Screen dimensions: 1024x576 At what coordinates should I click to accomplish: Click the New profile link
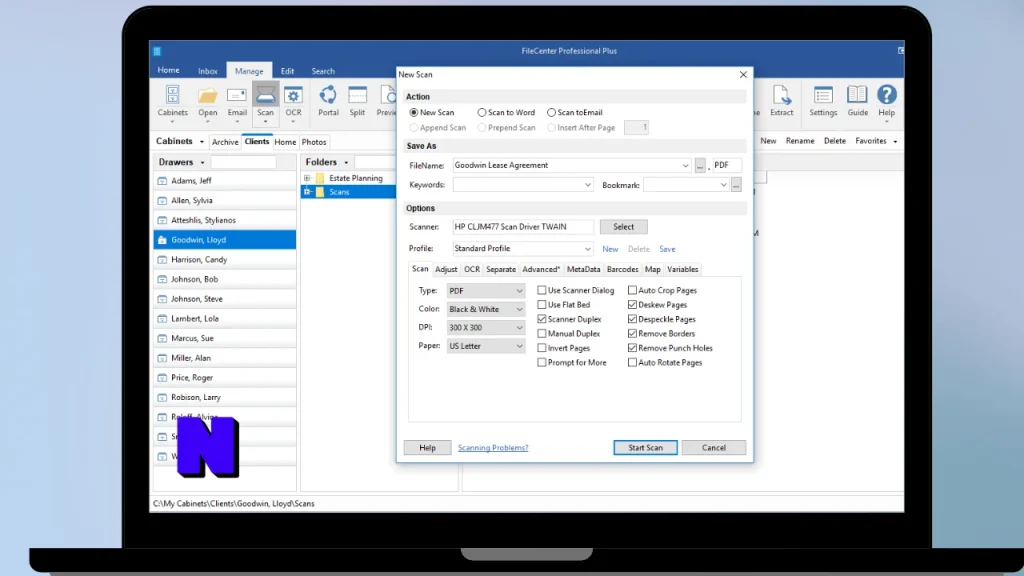pyautogui.click(x=610, y=249)
